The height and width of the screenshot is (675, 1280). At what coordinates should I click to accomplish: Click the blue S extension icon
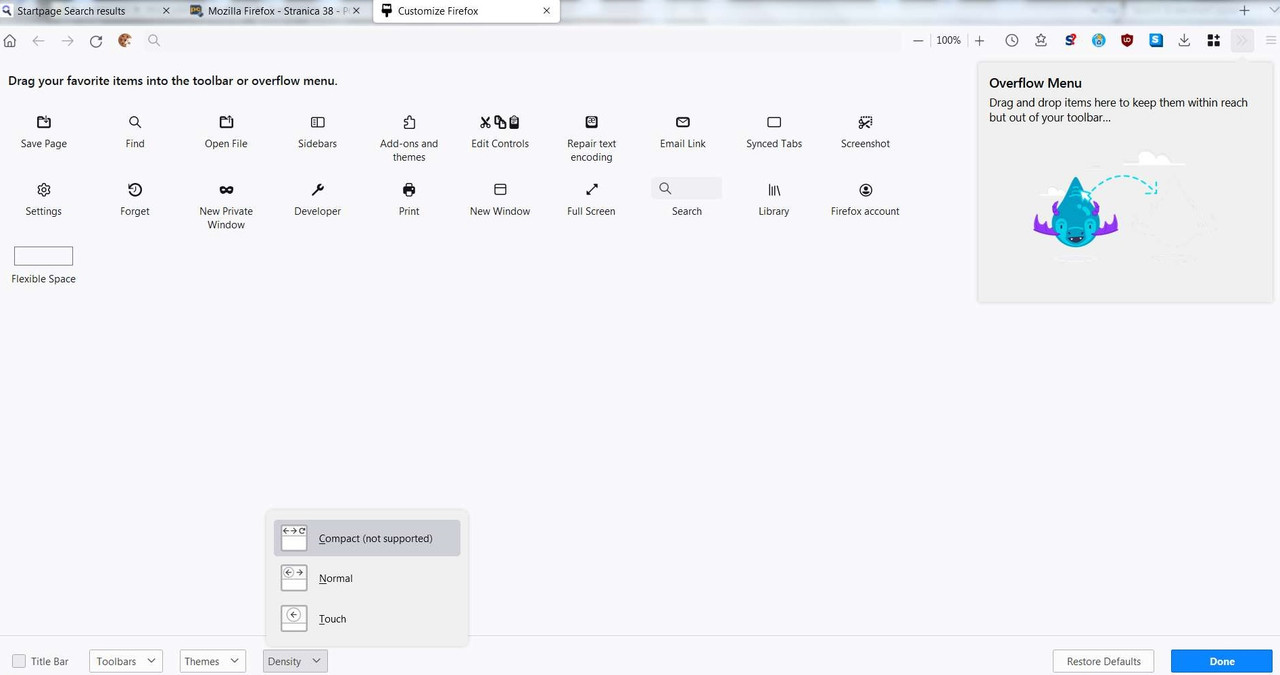(1156, 41)
